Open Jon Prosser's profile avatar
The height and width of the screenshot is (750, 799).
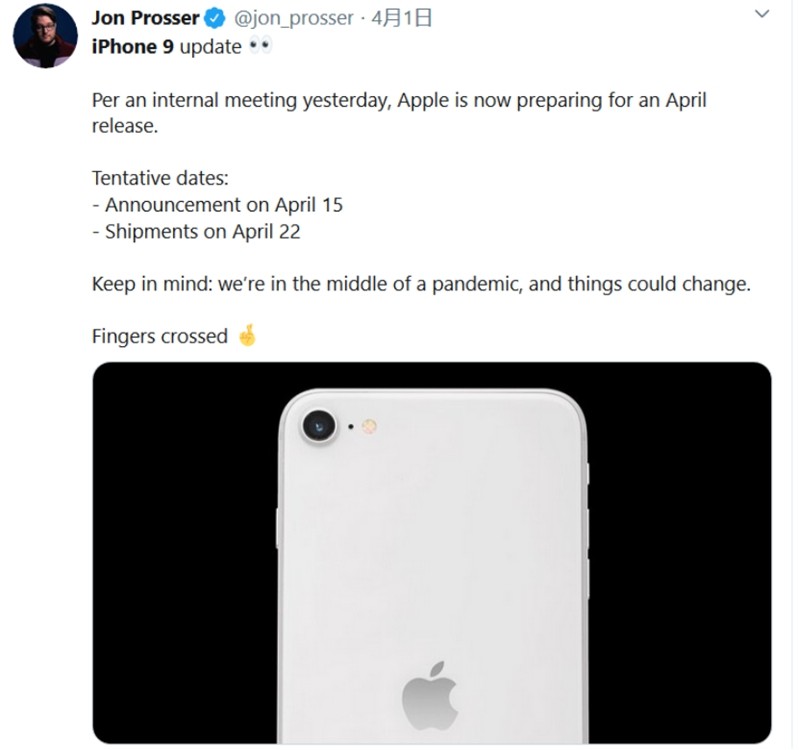tap(45, 36)
